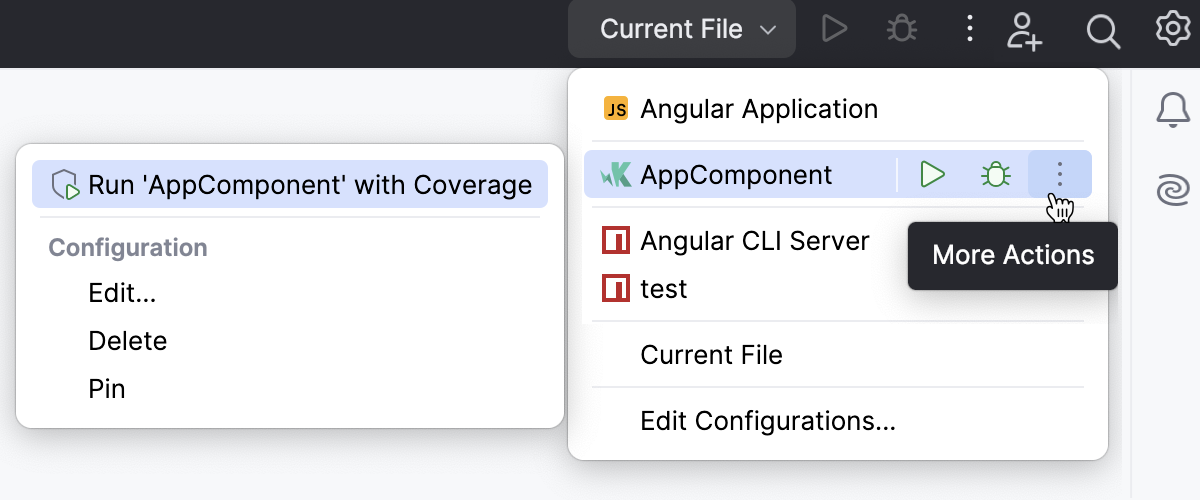This screenshot has height=500, width=1200.
Task: Pin the AppComponent configuration
Action: pos(107,389)
